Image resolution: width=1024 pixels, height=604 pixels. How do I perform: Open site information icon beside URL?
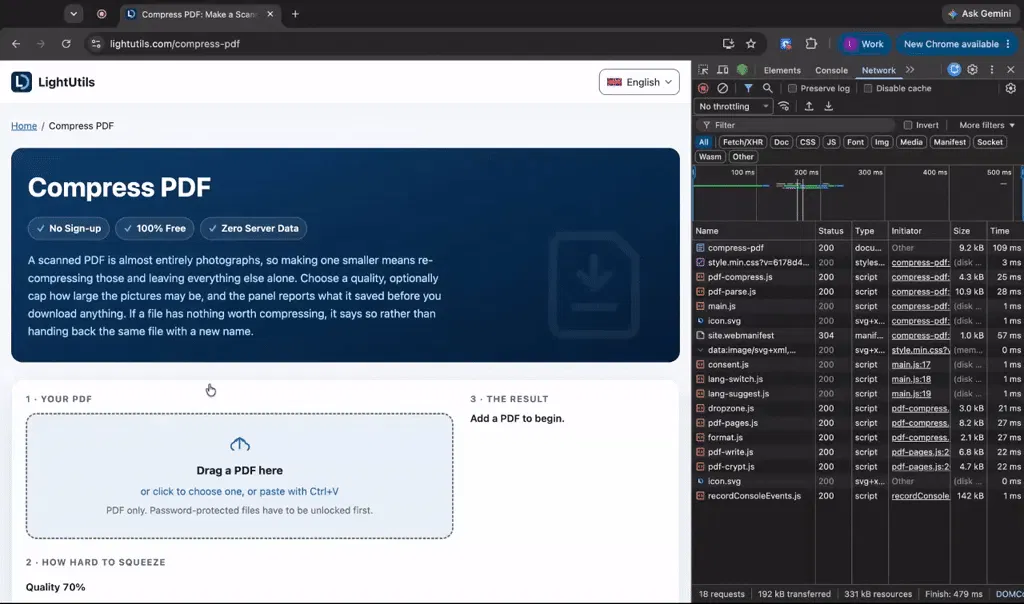(x=96, y=44)
